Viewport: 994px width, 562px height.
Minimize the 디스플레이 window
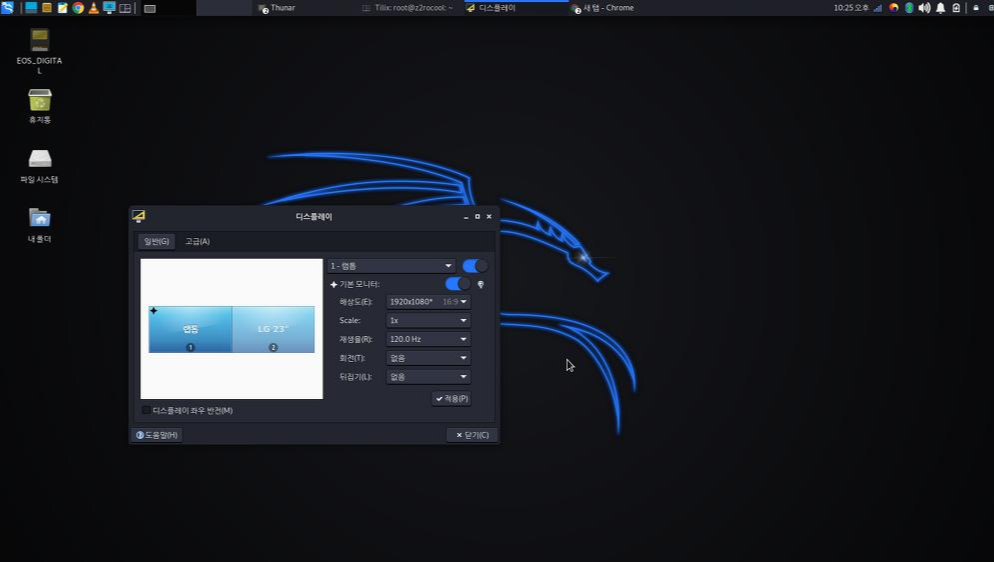point(466,217)
